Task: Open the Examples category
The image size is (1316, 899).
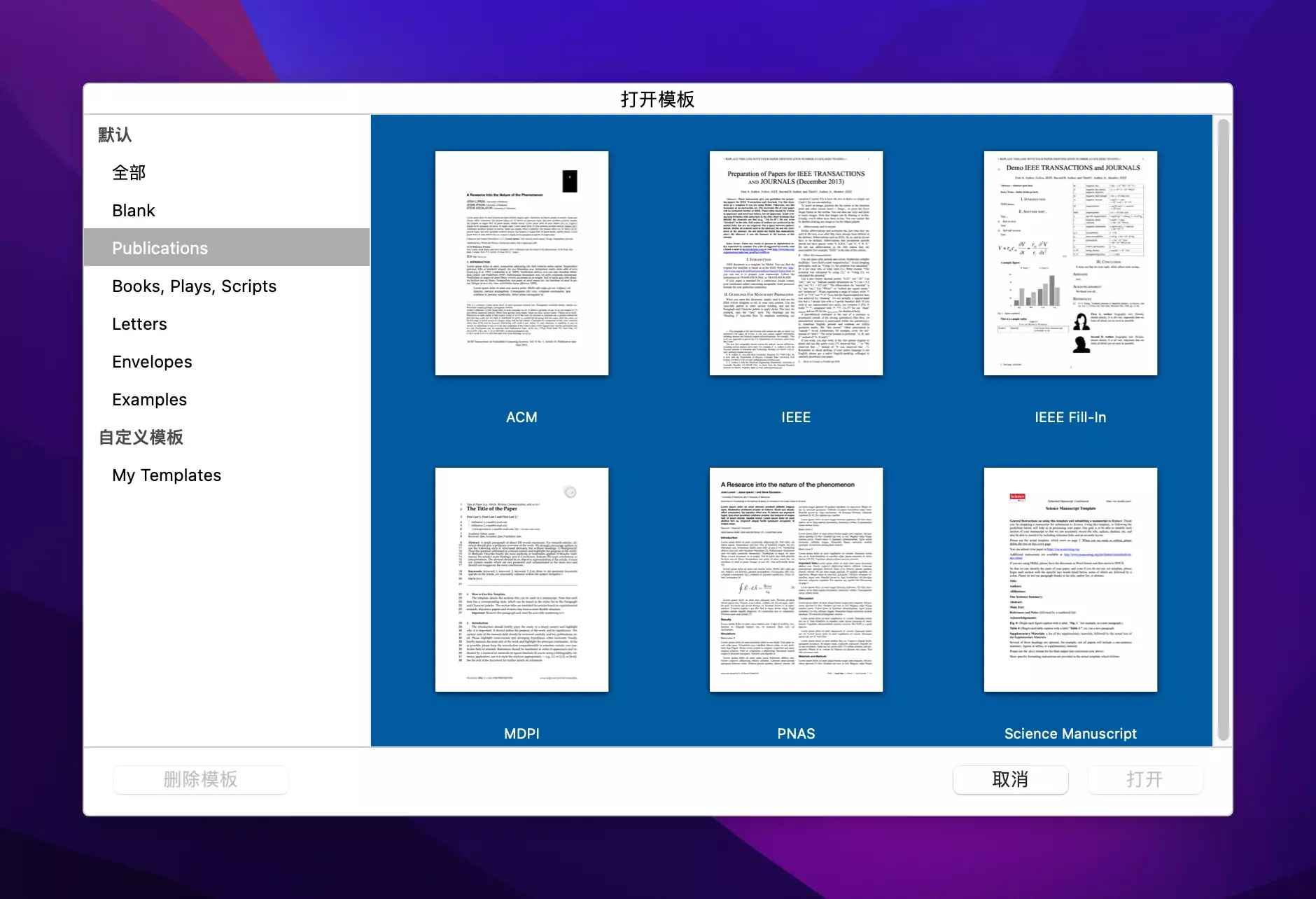Action: pos(227,399)
